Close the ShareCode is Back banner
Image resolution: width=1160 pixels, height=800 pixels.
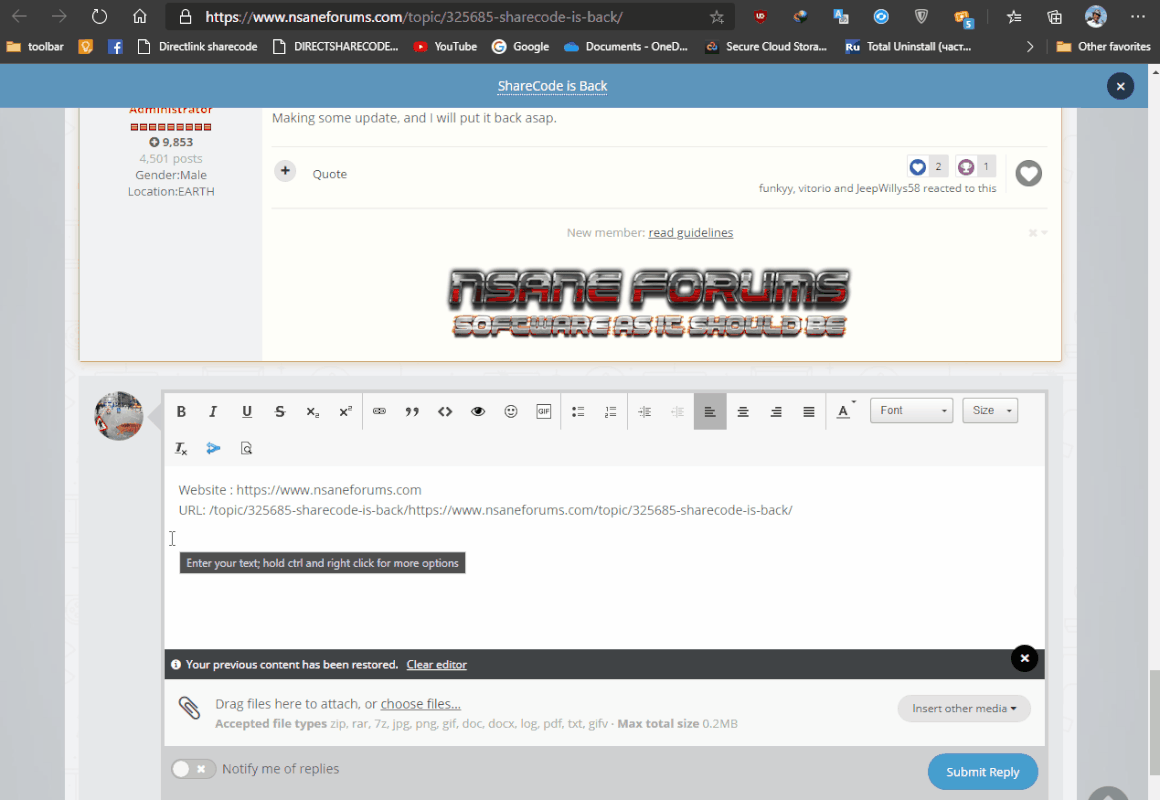1120,87
